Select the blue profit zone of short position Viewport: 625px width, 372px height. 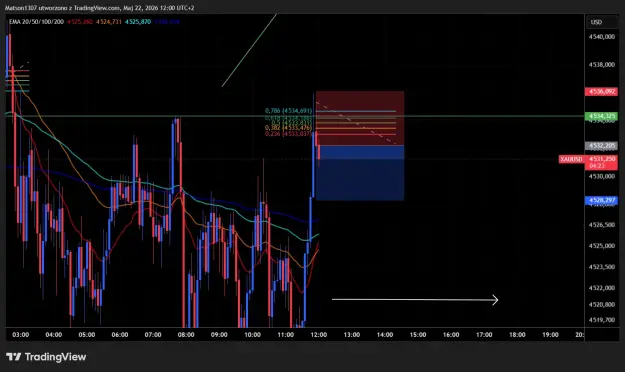[360, 173]
